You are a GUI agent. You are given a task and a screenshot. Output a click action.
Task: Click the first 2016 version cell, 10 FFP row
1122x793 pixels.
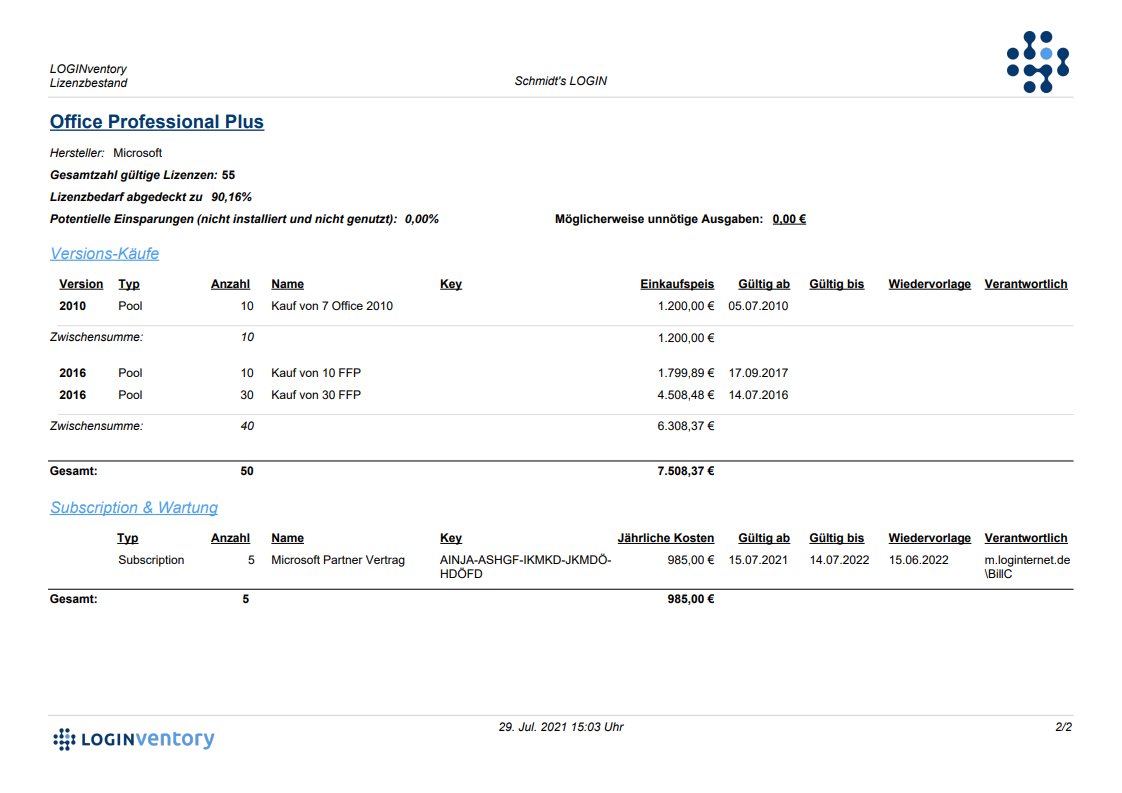coord(72,373)
